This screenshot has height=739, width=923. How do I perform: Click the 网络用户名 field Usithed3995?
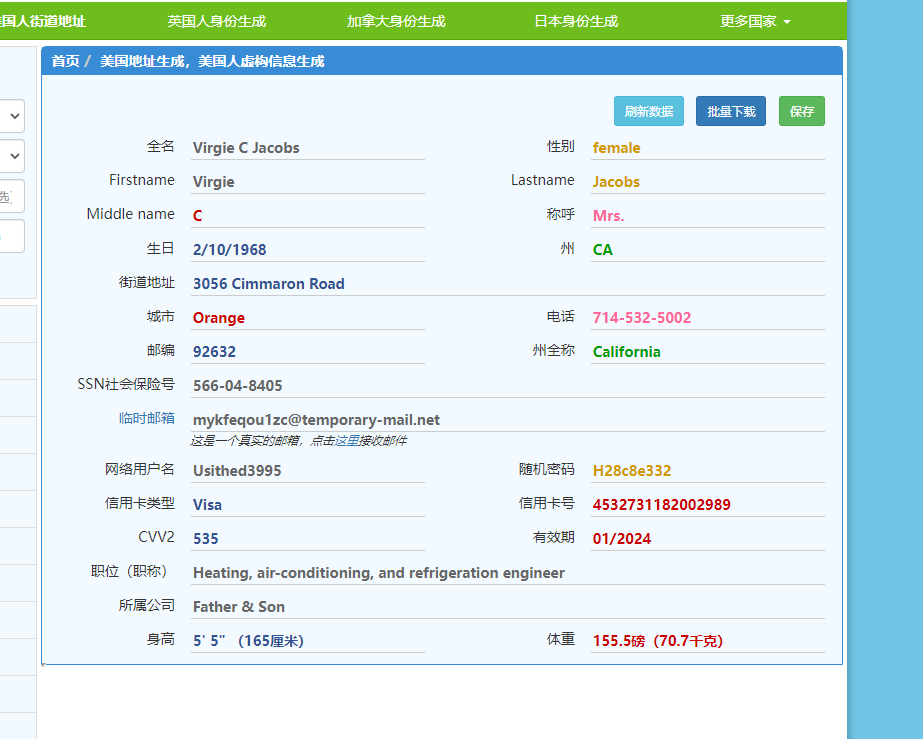pos(308,471)
